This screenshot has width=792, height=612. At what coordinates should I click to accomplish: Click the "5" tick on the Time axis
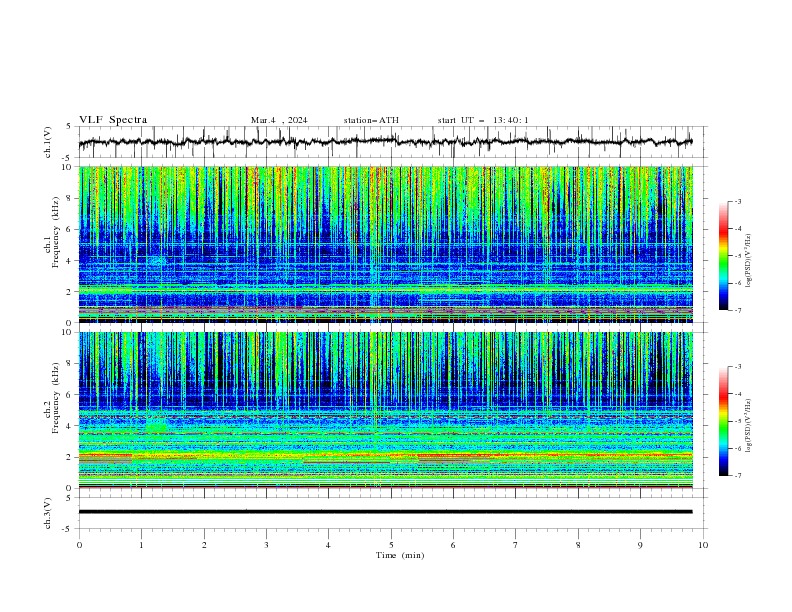391,545
